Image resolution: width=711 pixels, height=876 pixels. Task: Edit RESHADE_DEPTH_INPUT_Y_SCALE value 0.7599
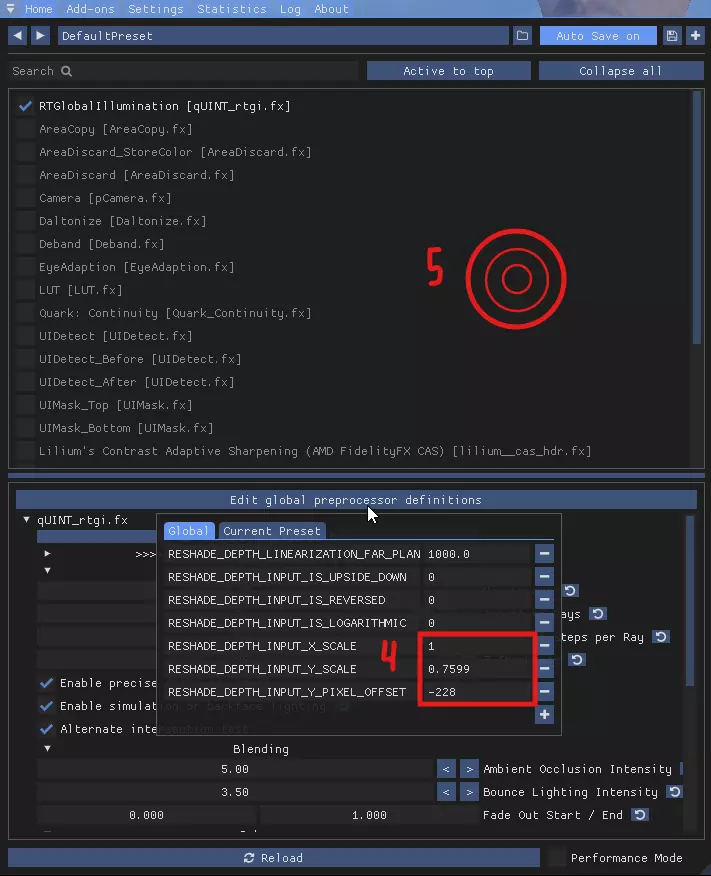coord(477,669)
